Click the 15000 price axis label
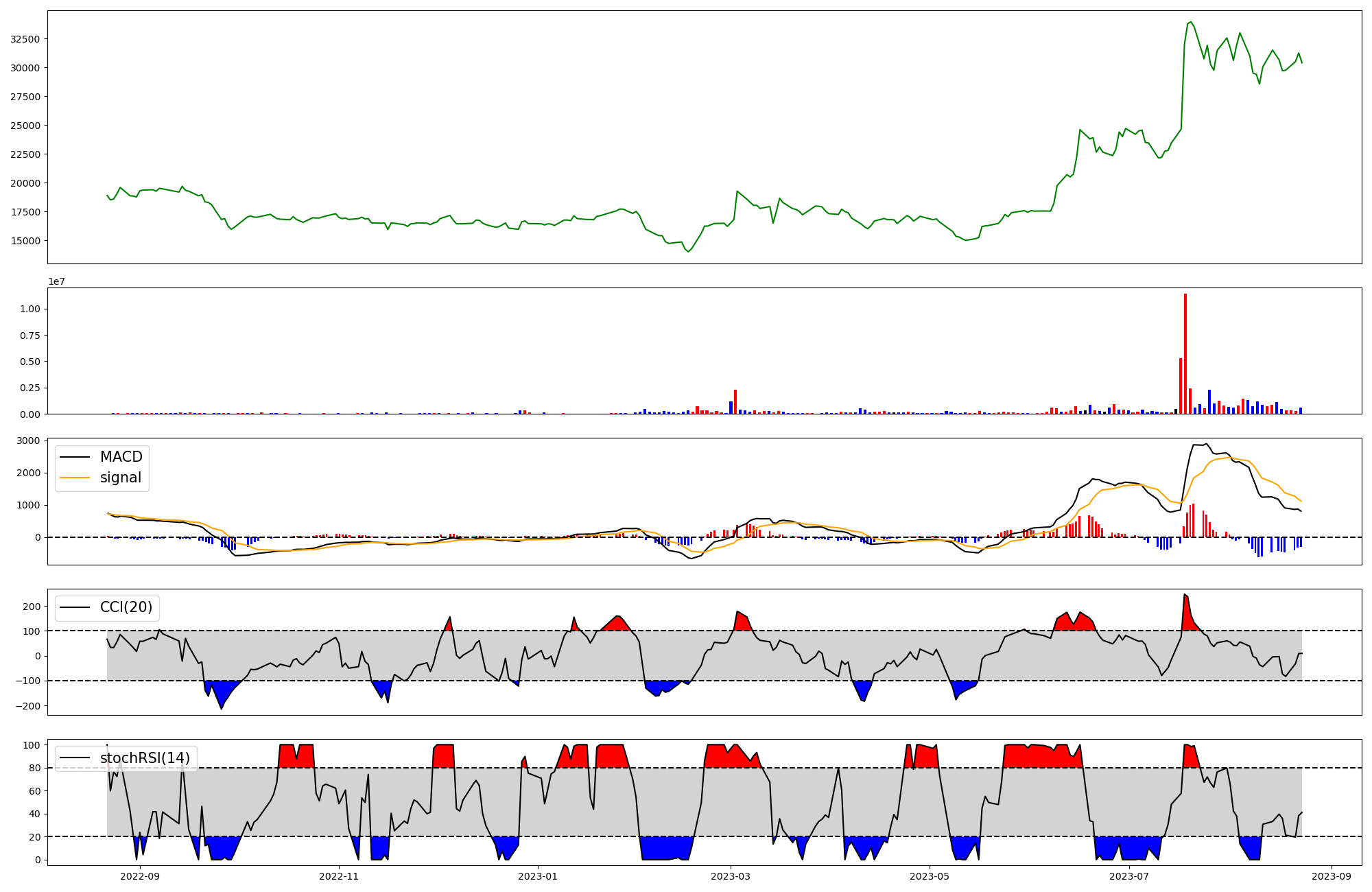The image size is (1372, 892). (x=25, y=241)
